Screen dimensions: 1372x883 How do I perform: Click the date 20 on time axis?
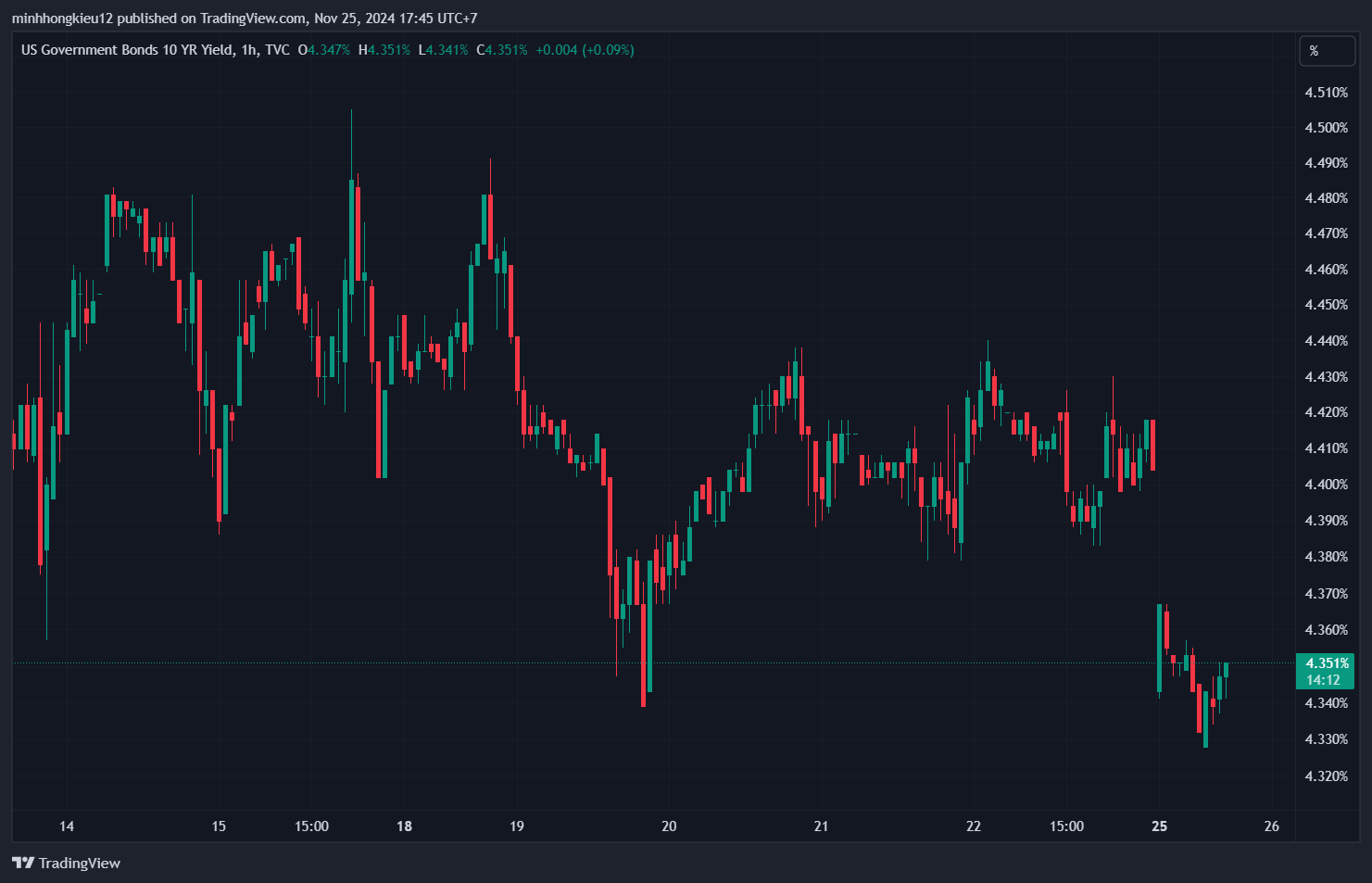[x=669, y=826]
